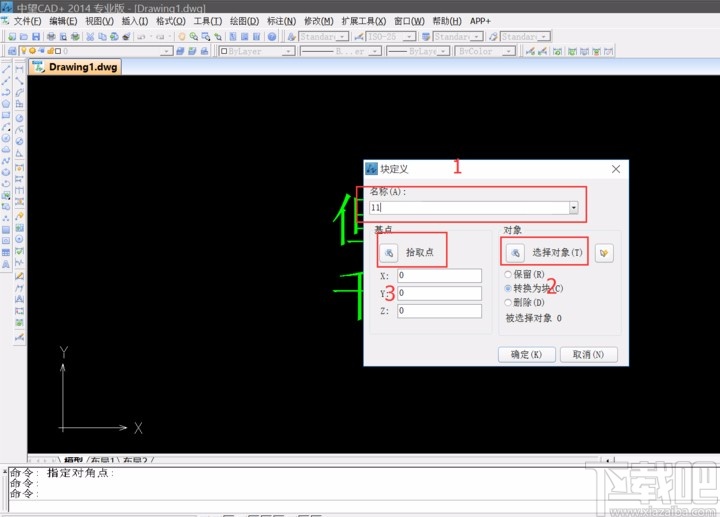Open the Standard text style dropdown
720x517 pixels.
[x=343, y=36]
